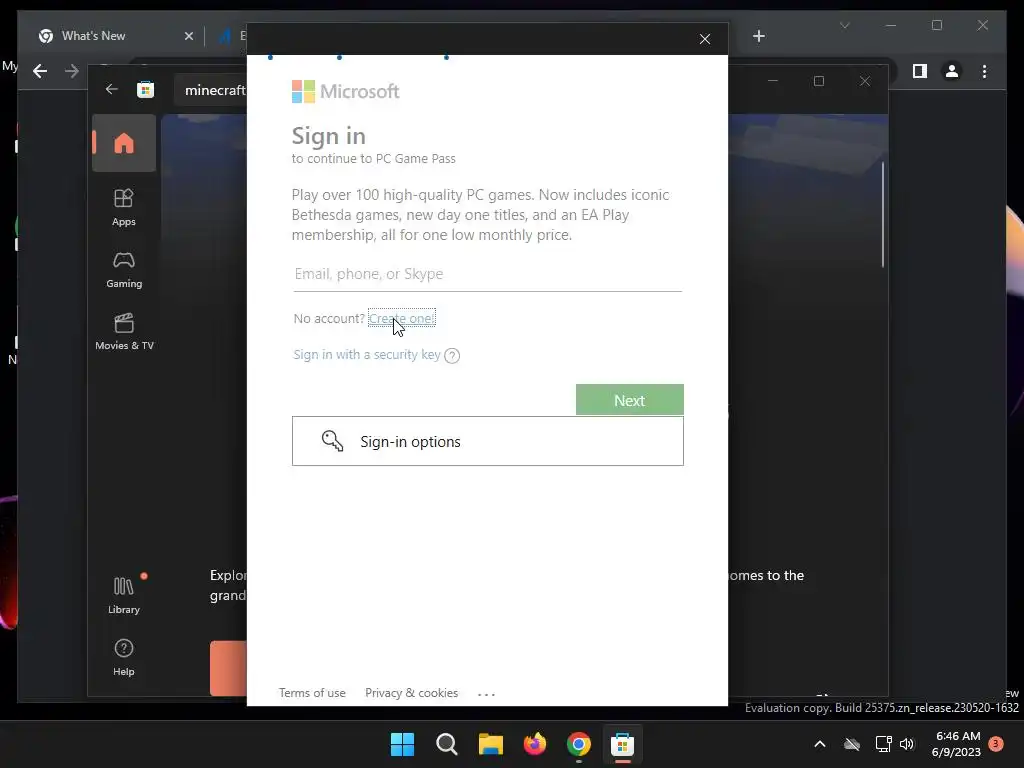Image resolution: width=1024 pixels, height=768 pixels.
Task: Open Help in Store sidebar
Action: coord(123,657)
